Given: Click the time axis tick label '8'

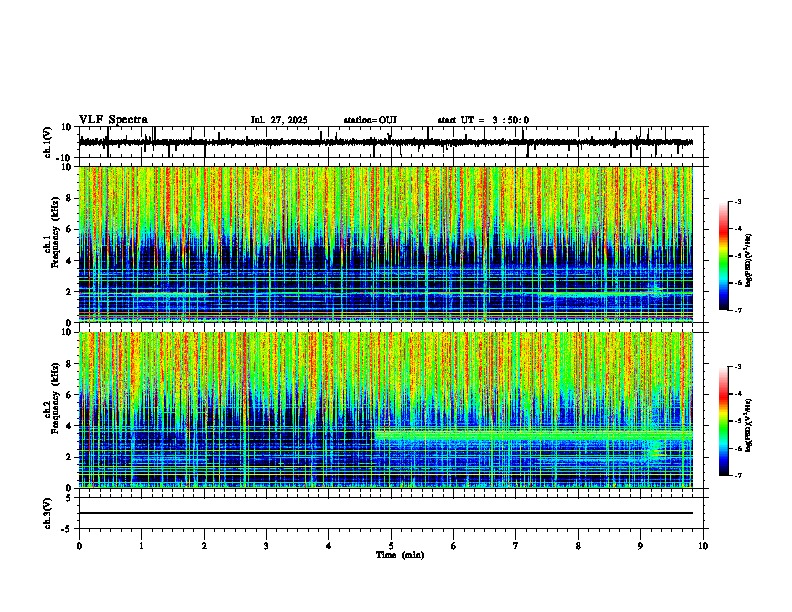Looking at the screenshot, I should pos(578,546).
